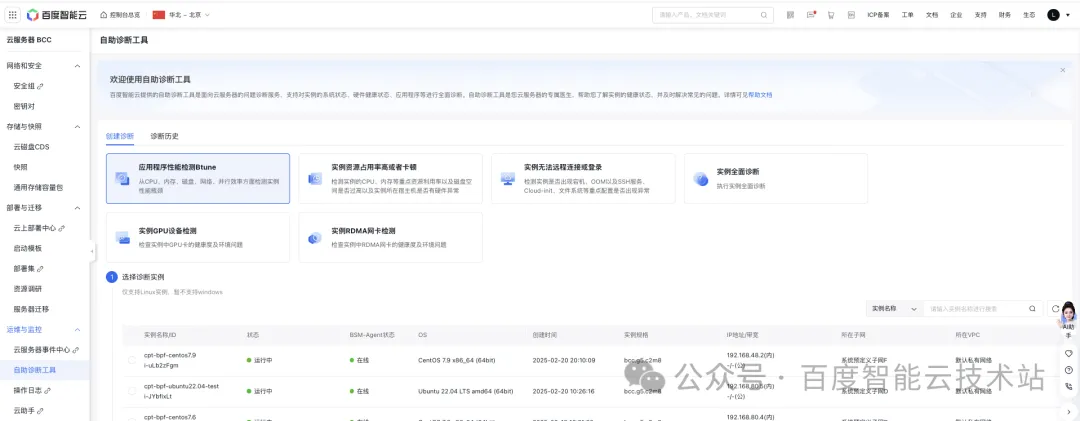1080x421 pixels.
Task: Open 快照 in the sidebar
Action: [x=21, y=167]
